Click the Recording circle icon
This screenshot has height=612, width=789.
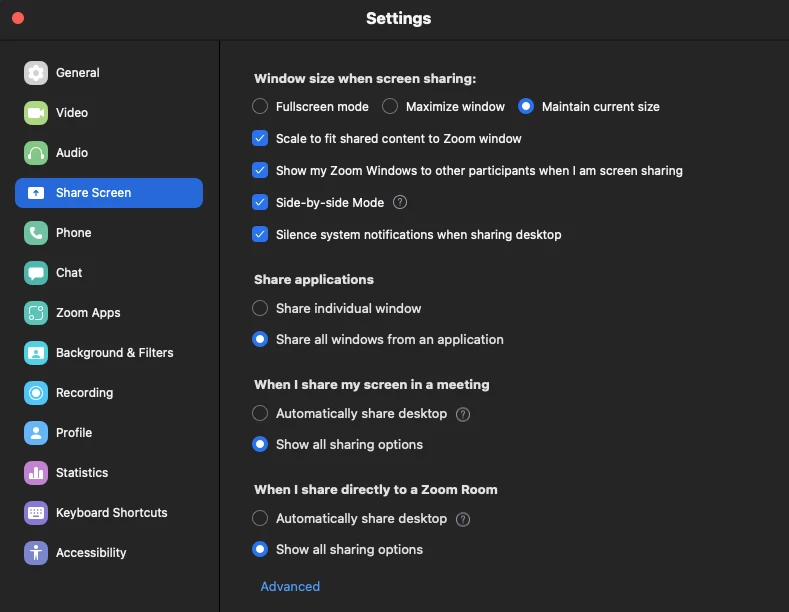coord(36,393)
